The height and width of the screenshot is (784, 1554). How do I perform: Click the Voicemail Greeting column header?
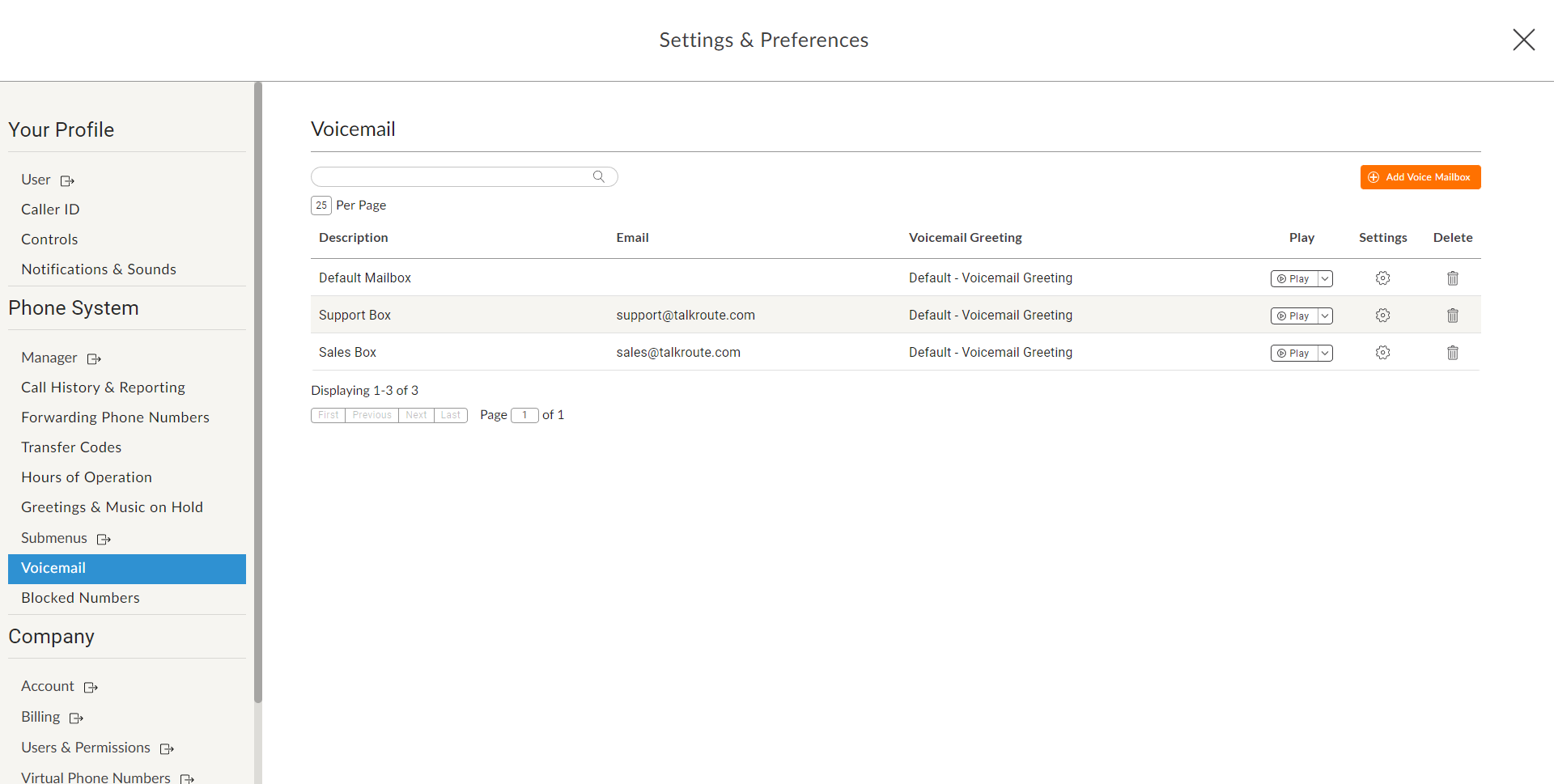pyautogui.click(x=966, y=238)
